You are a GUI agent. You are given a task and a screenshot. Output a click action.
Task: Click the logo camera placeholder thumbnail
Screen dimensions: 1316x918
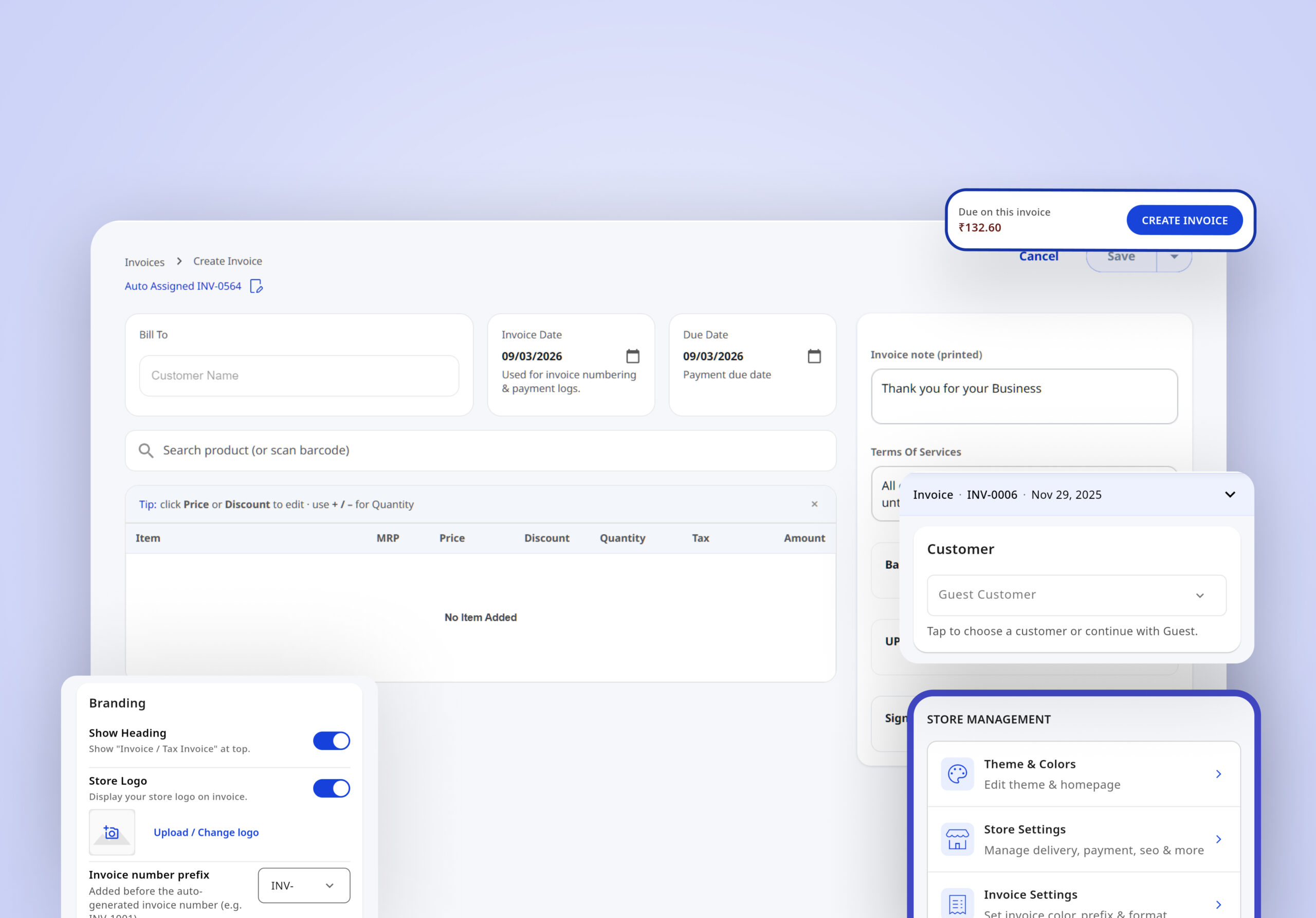click(x=112, y=832)
